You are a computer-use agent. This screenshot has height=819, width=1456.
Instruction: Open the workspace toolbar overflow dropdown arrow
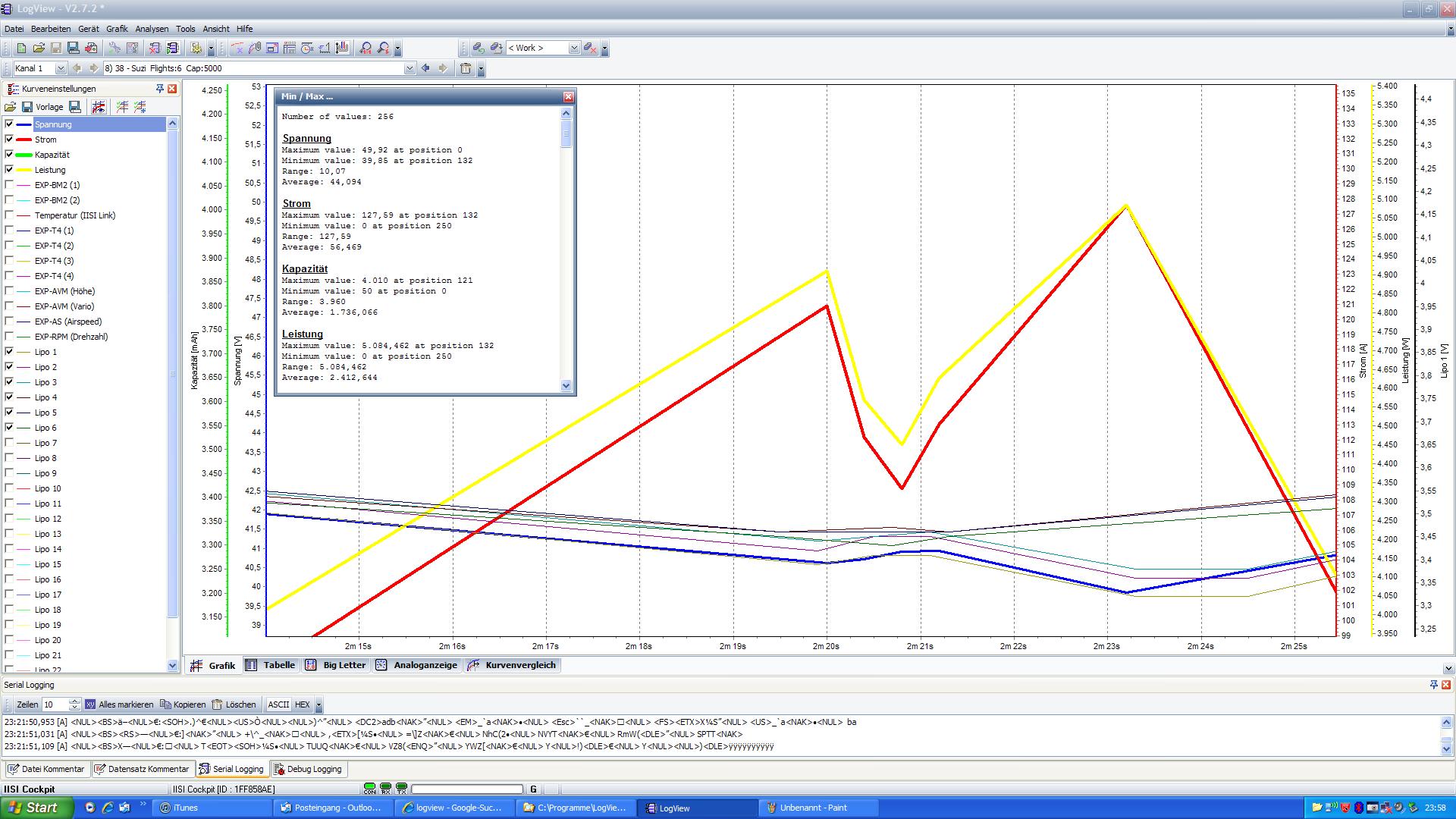604,49
